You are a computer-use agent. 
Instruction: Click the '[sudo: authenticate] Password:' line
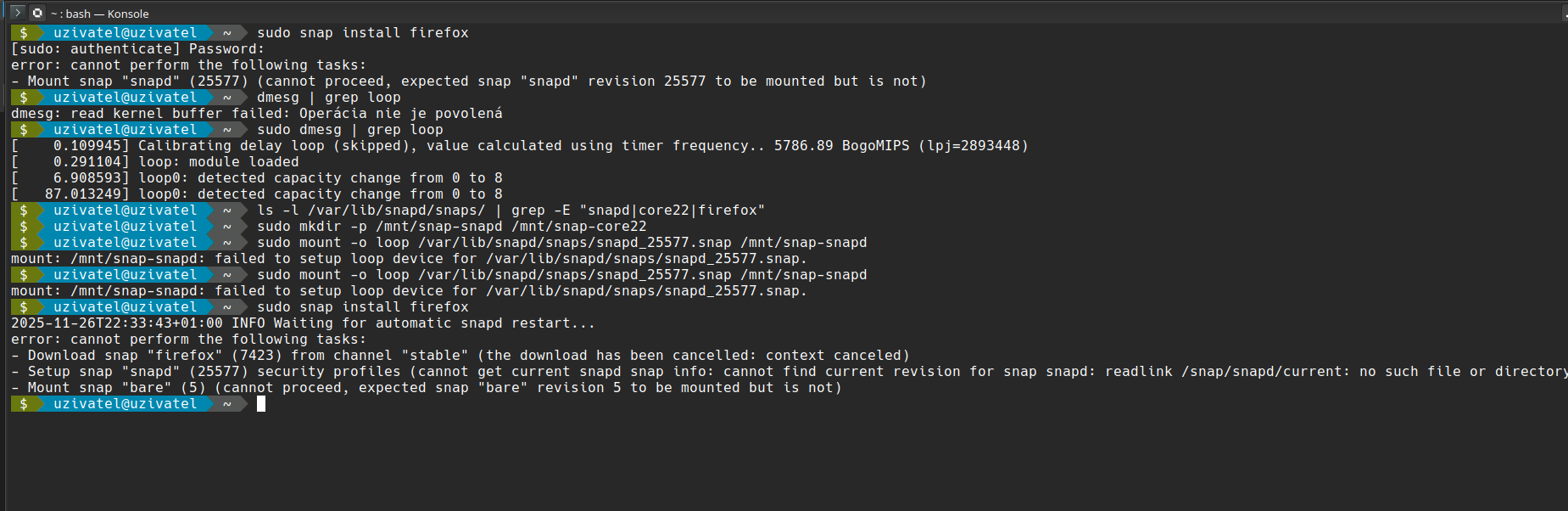137,49
